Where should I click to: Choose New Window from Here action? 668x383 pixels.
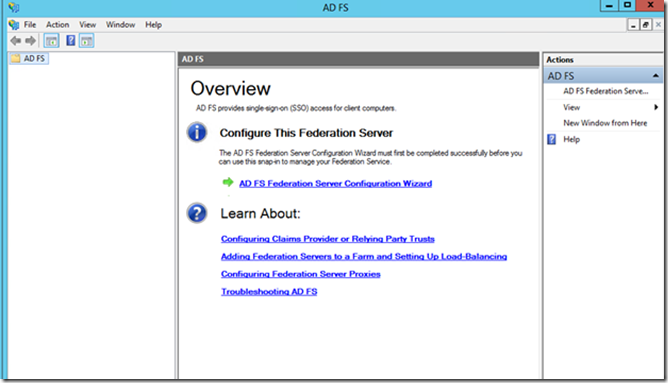[605, 123]
